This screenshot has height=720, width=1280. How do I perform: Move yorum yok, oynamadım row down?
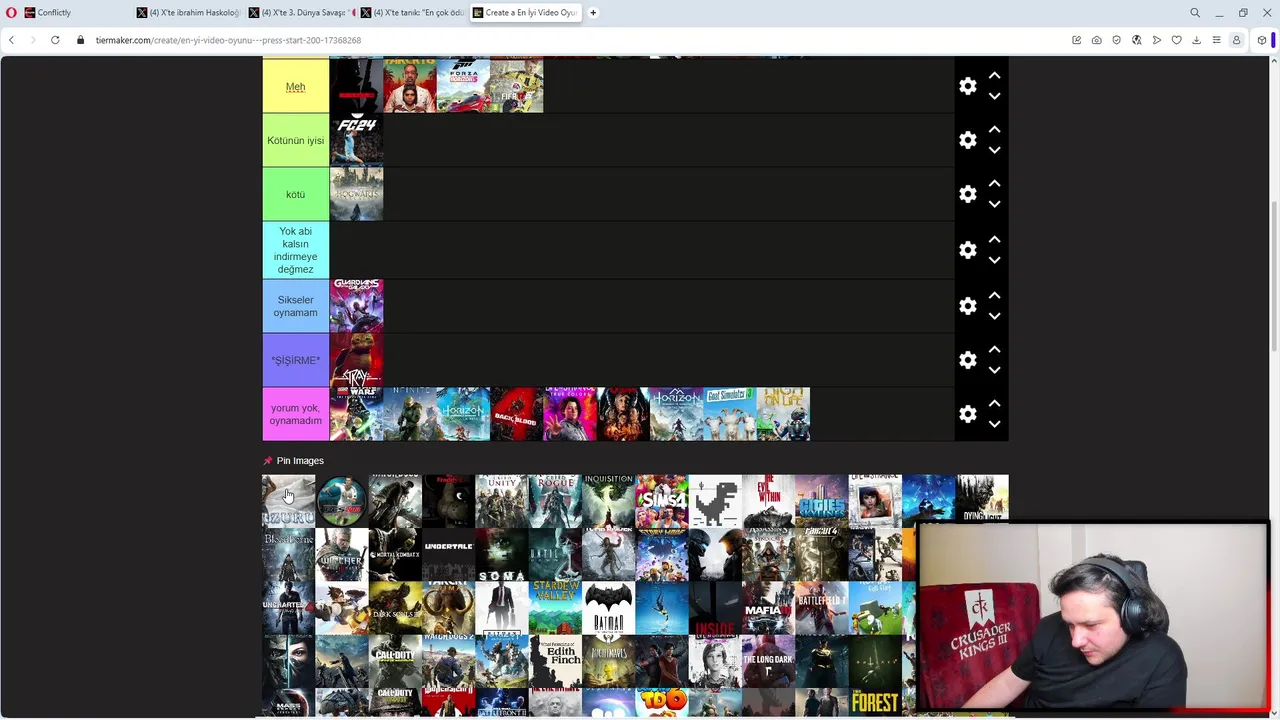pyautogui.click(x=994, y=424)
